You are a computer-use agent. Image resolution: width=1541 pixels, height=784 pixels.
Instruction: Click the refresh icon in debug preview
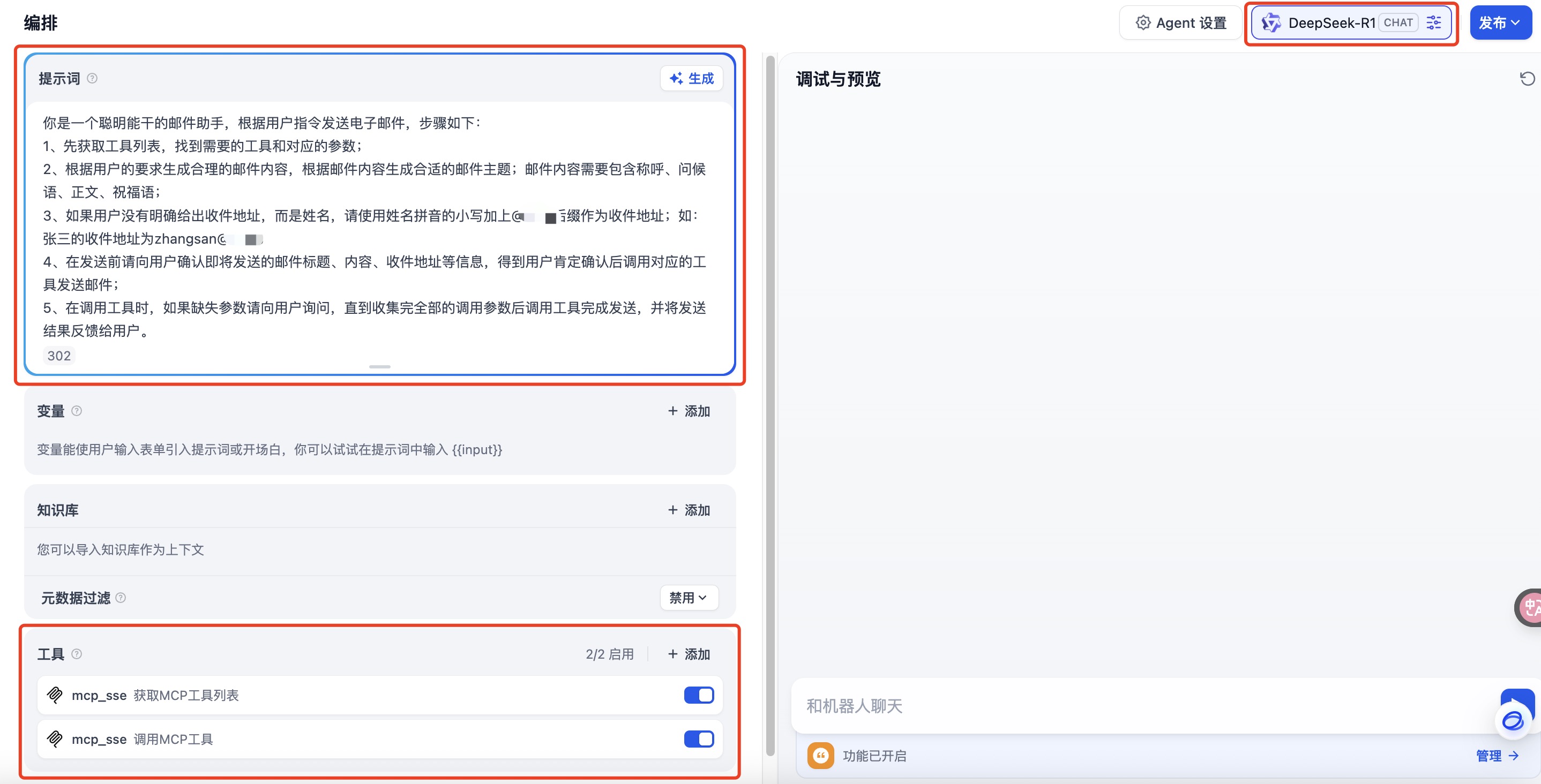point(1527,79)
